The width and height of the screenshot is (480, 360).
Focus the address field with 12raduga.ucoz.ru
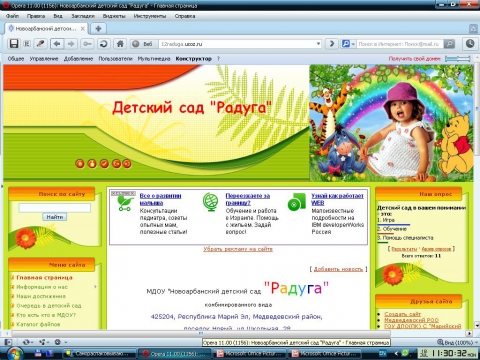click(237, 44)
